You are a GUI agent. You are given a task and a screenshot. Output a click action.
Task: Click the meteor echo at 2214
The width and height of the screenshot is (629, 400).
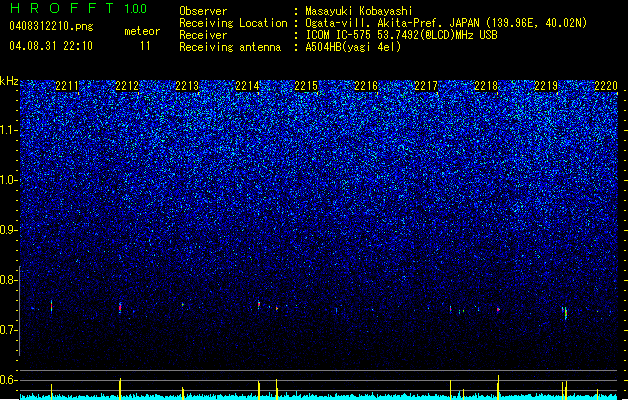click(259, 305)
